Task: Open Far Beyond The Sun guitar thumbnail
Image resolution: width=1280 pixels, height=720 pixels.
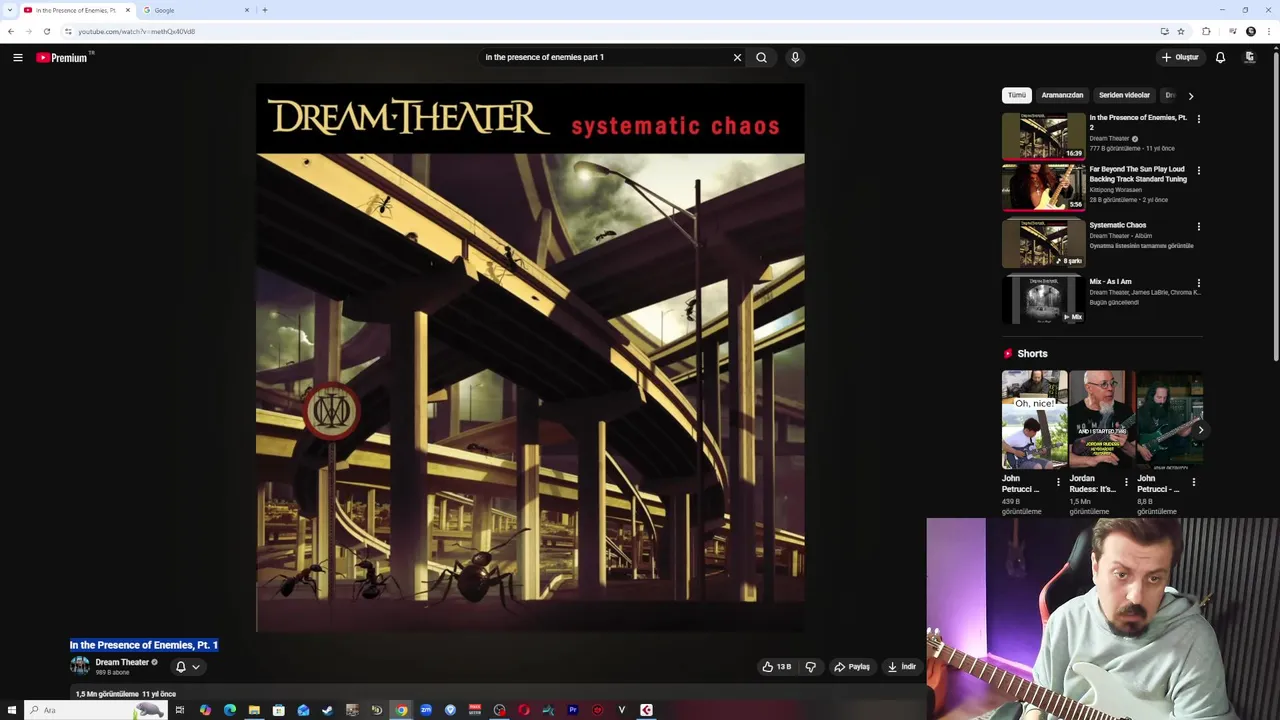Action: click(1043, 188)
